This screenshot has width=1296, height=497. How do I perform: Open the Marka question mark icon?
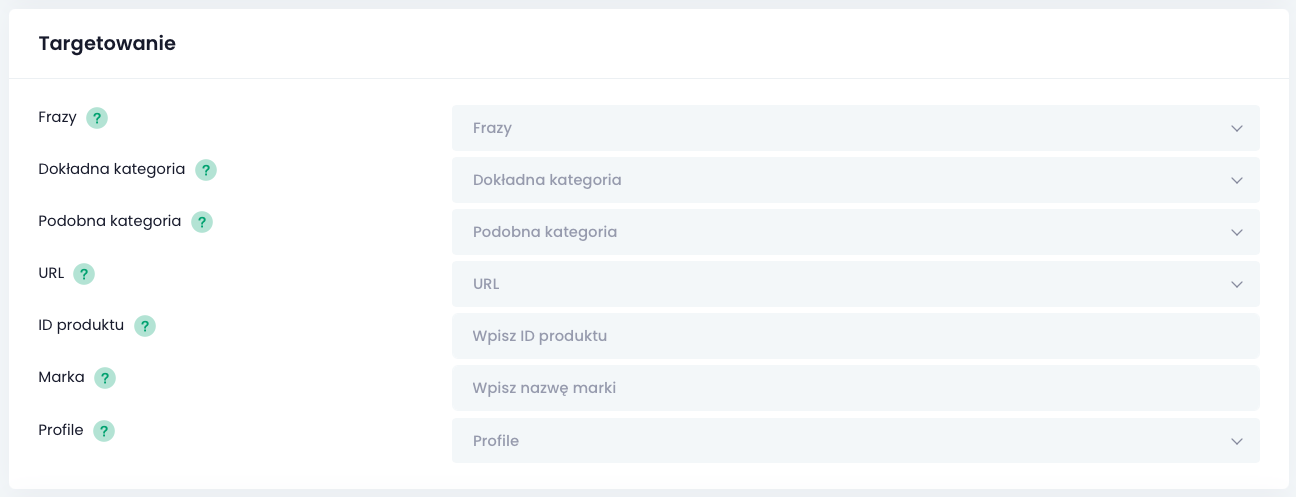(105, 378)
